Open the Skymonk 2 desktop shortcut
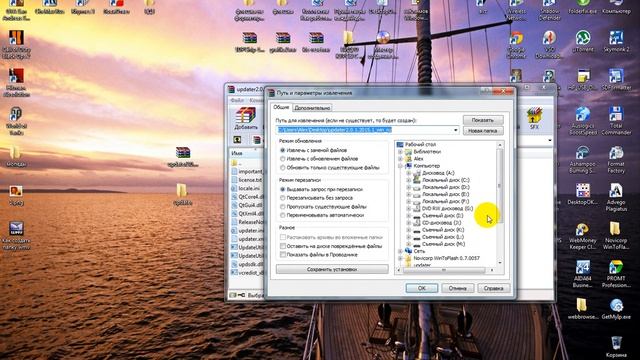This screenshot has width=640, height=360. click(616, 42)
